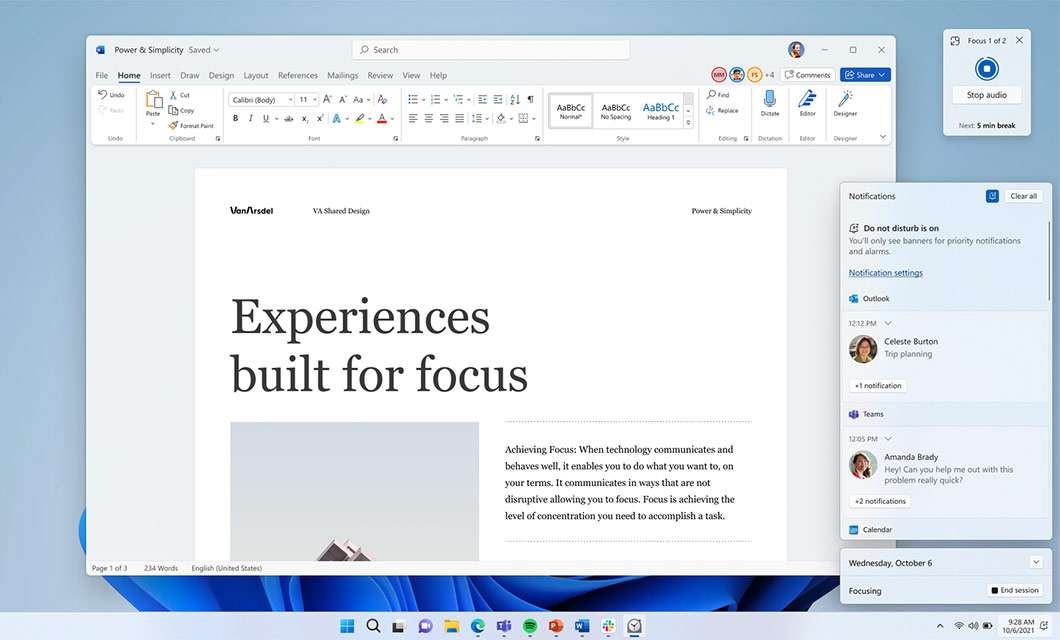The width and height of the screenshot is (1060, 640).
Task: Open Notification settings link
Action: (x=885, y=272)
